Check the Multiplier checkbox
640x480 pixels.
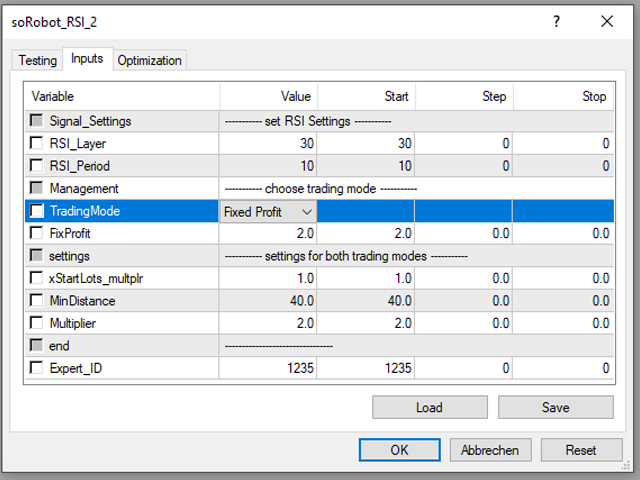(36, 323)
